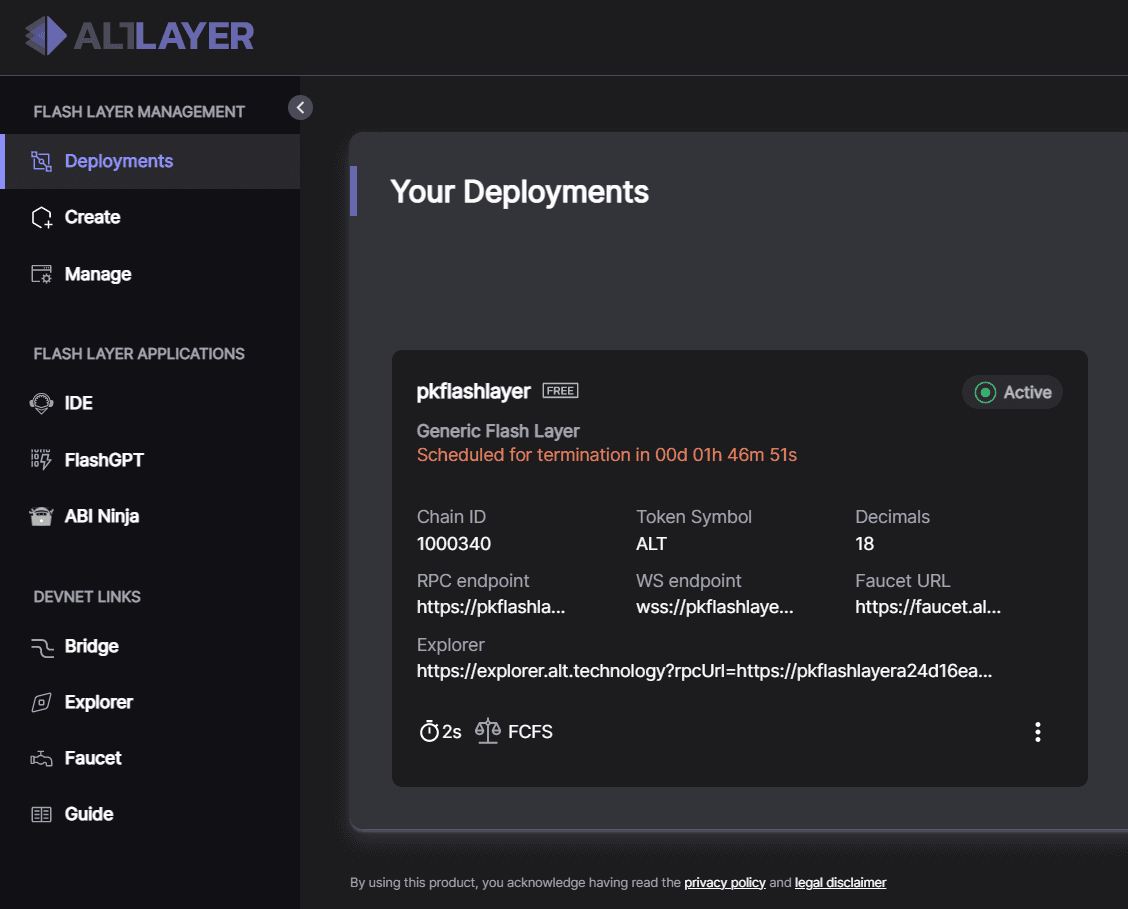The height and width of the screenshot is (909, 1128).
Task: Open the privacy policy link
Action: tap(724, 882)
